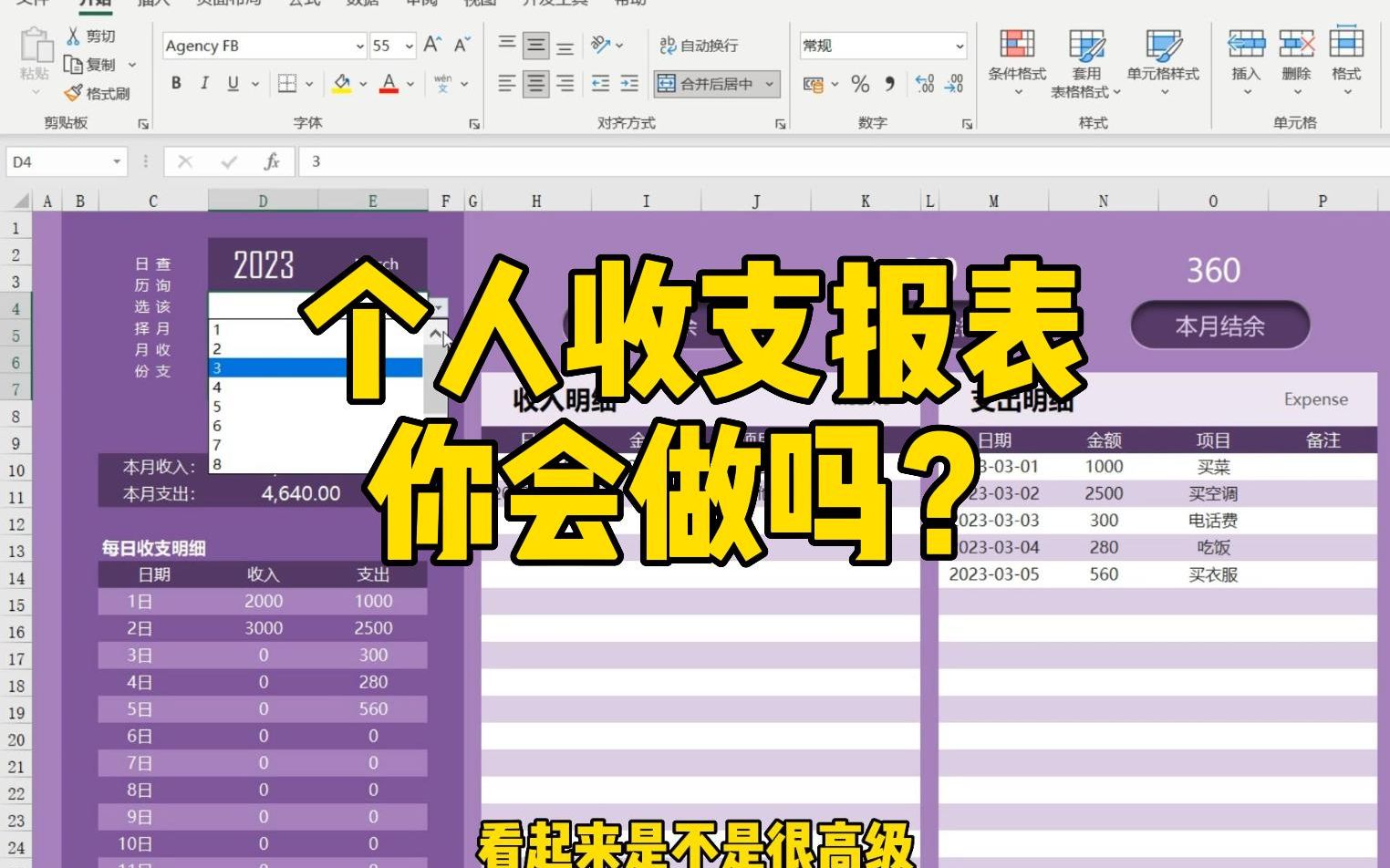Click the 本月结余 button
The height and width of the screenshot is (868, 1390).
[1220, 325]
